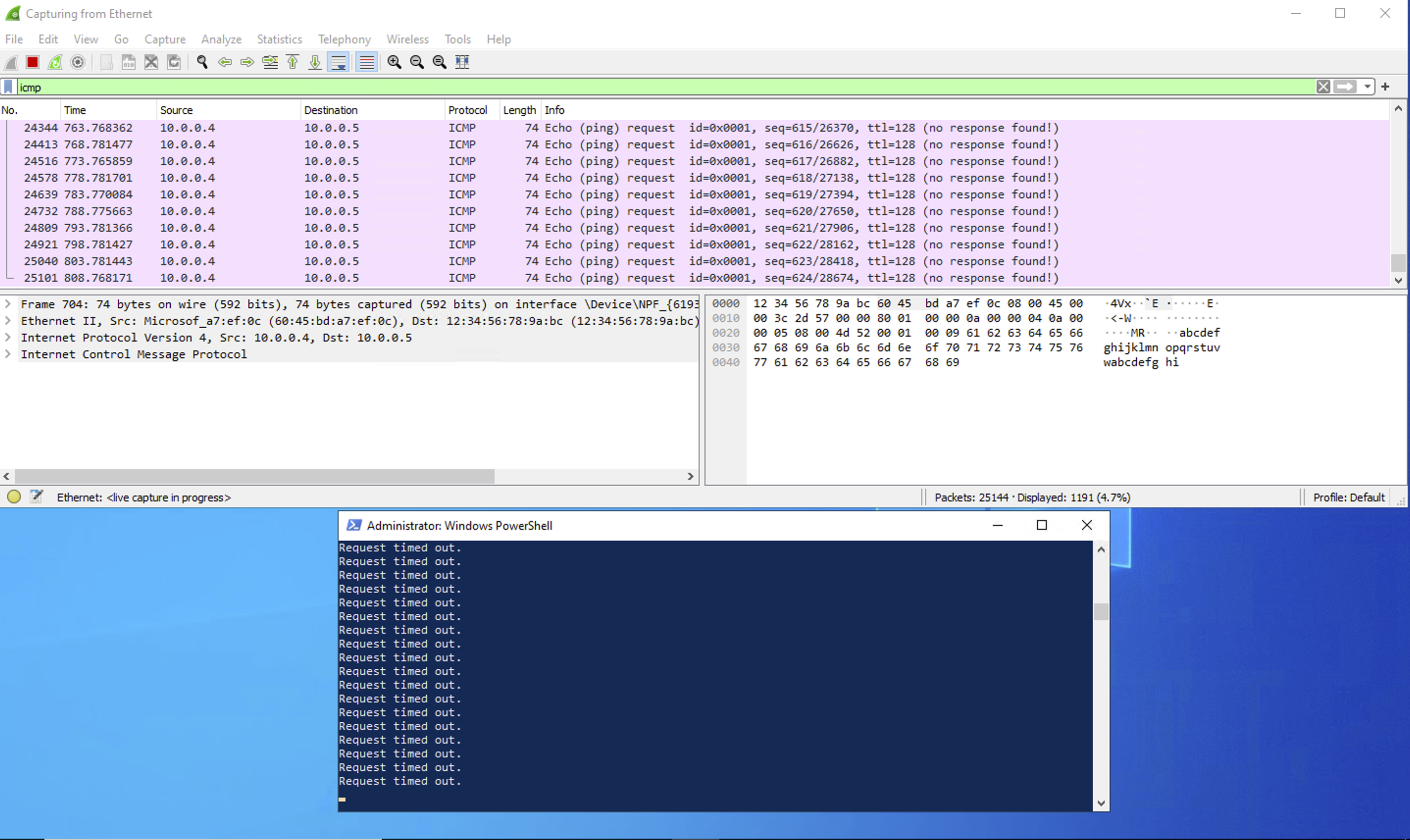Expand Internet Protocol Version 4 details
The height and width of the screenshot is (840, 1410).
click(x=8, y=338)
